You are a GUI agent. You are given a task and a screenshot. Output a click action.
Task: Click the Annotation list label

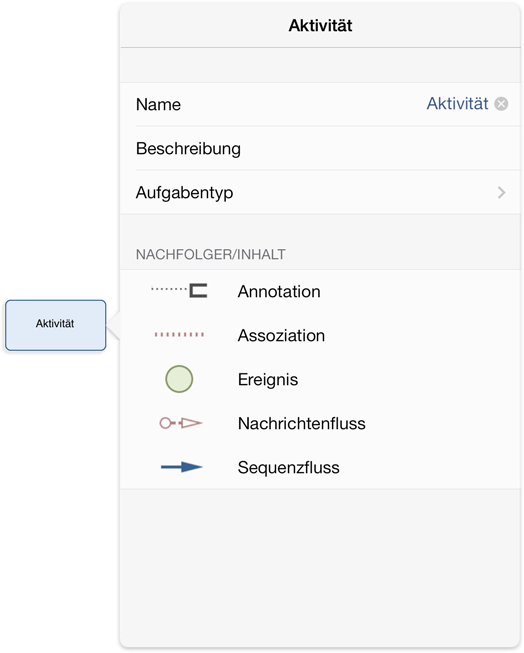279,292
